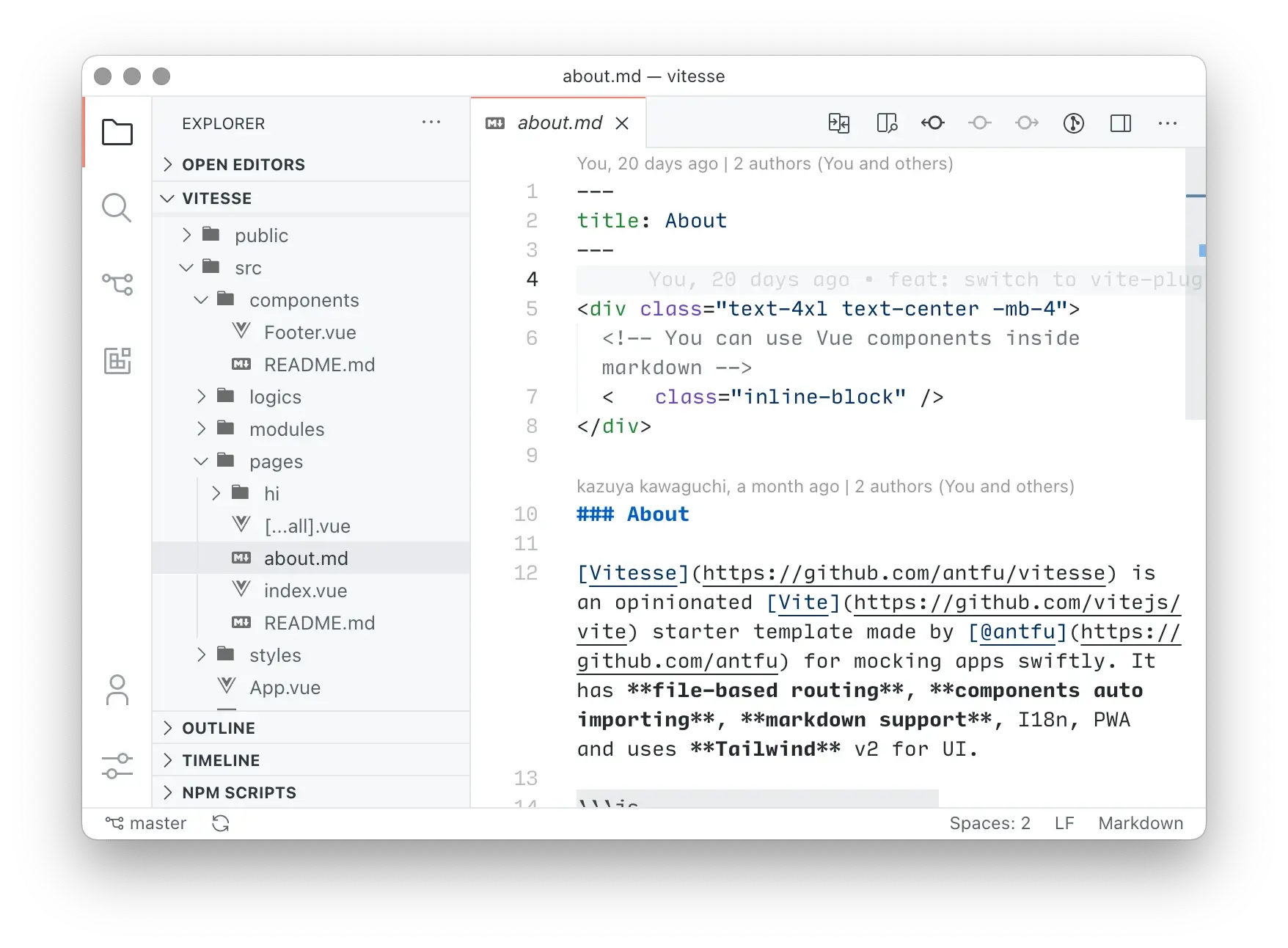Open the Explorer view in activity bar

(117, 133)
